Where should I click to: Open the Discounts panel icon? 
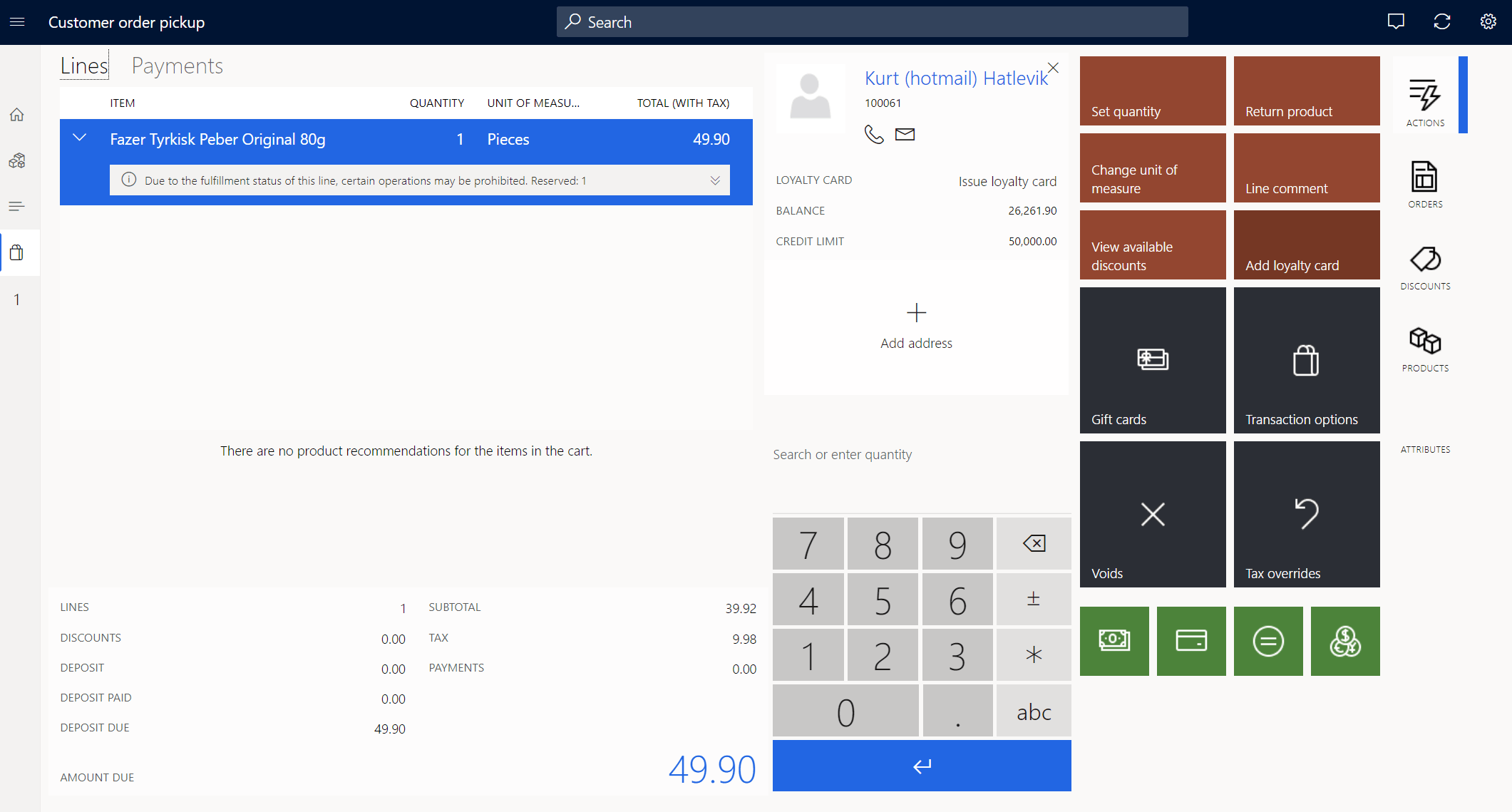(x=1424, y=267)
